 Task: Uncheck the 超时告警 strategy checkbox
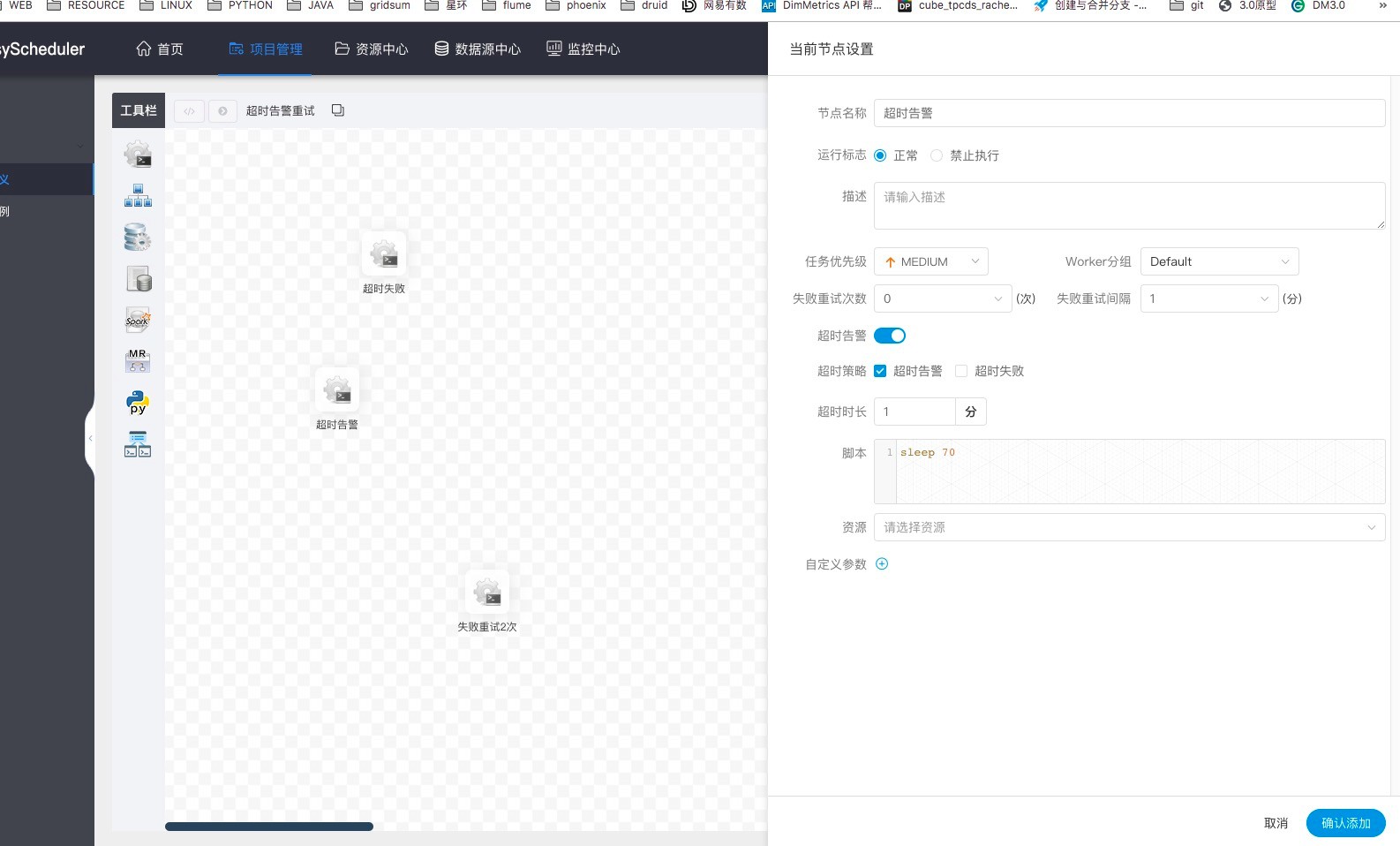pyautogui.click(x=880, y=371)
